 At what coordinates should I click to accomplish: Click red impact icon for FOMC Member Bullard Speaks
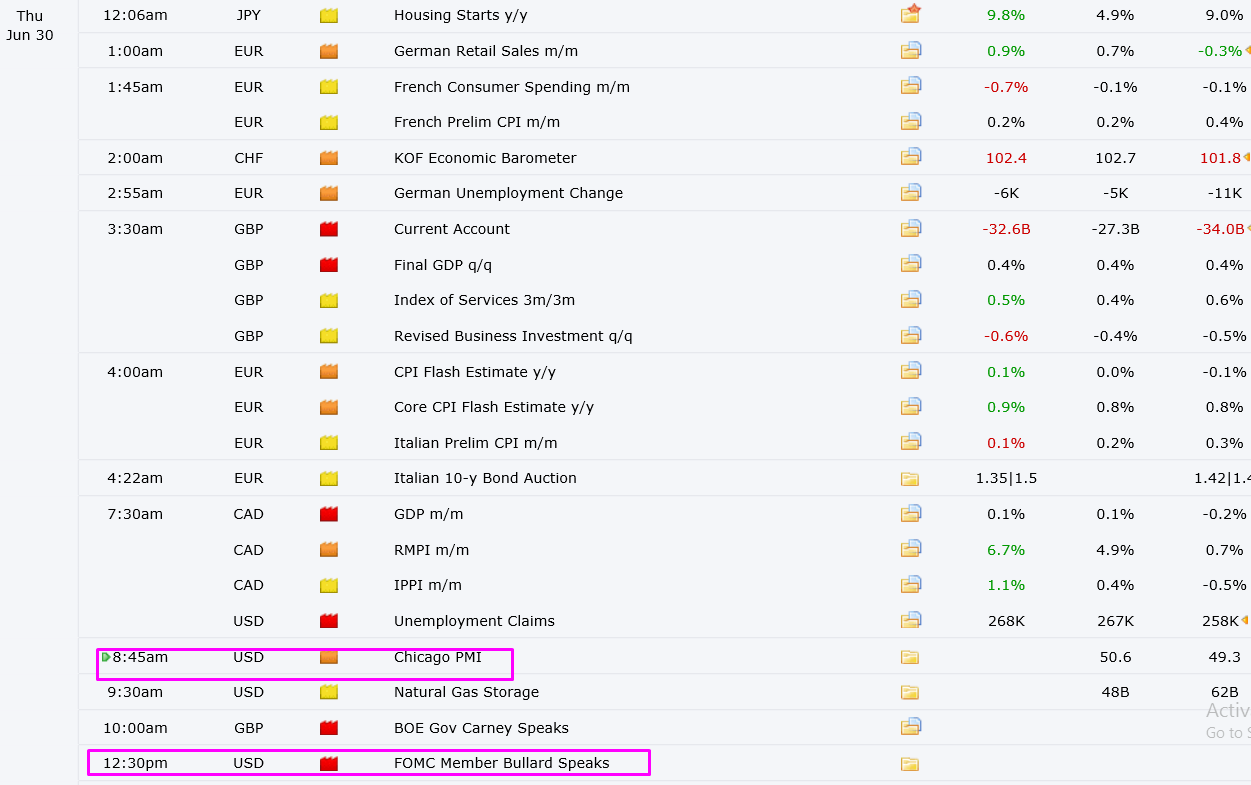click(329, 763)
